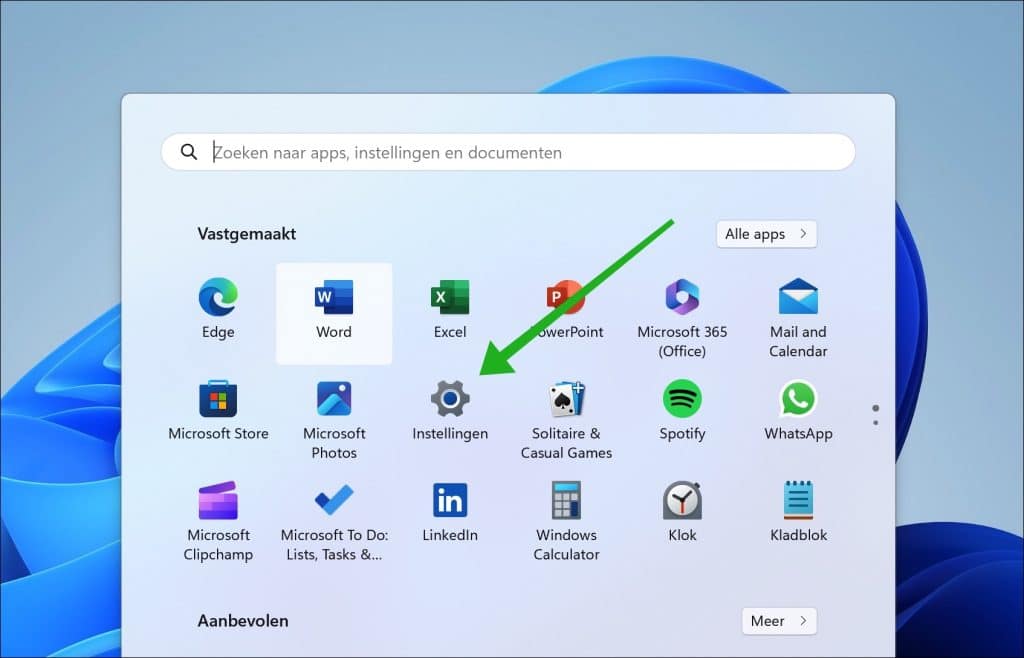Open Microsoft Photos
Screen dimensions: 1024x658
pos(334,399)
